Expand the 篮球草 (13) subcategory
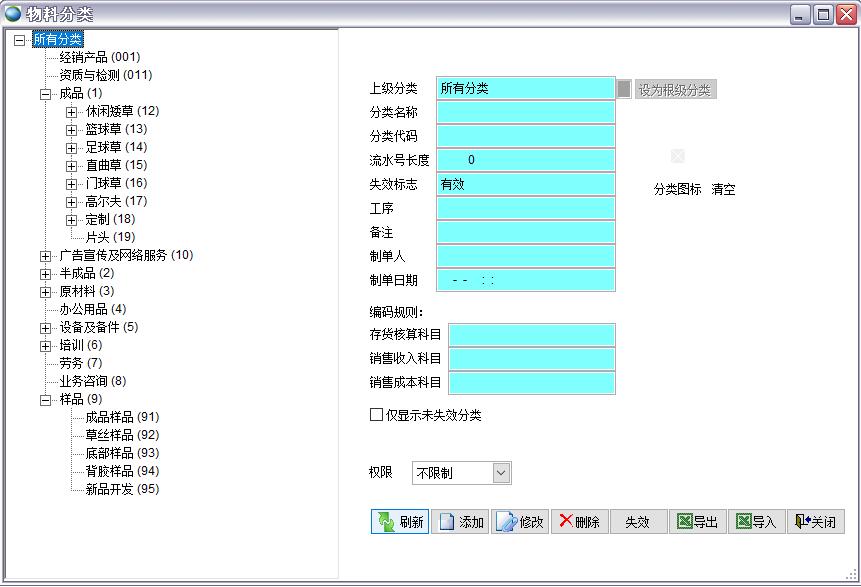 click(x=71, y=130)
